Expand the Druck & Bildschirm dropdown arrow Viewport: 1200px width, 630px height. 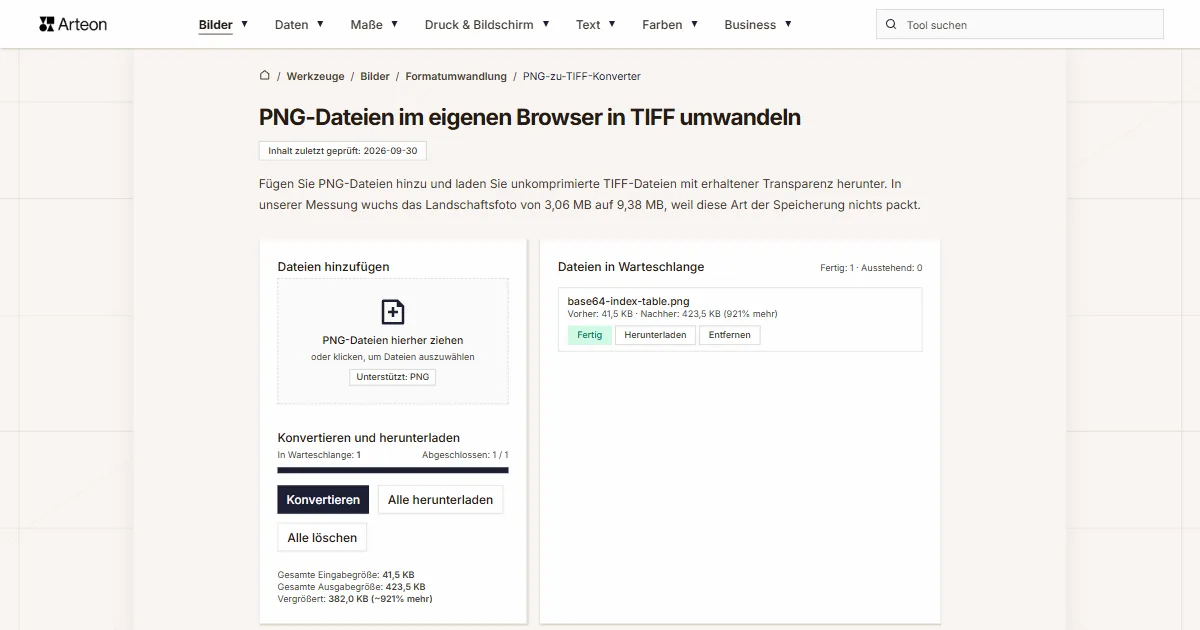(x=545, y=24)
